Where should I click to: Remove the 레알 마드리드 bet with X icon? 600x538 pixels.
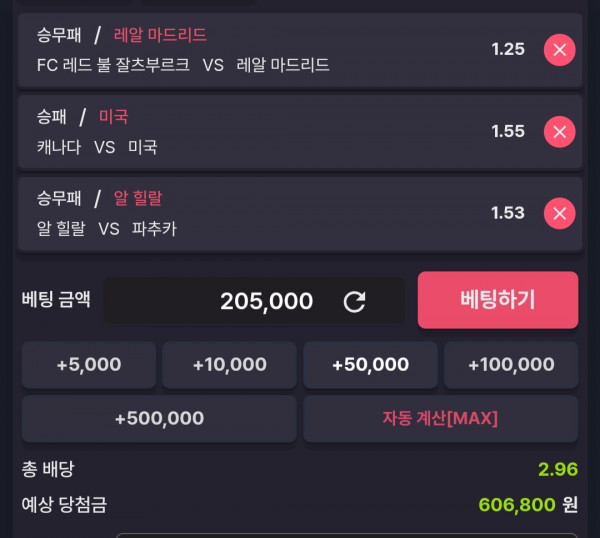coord(559,50)
